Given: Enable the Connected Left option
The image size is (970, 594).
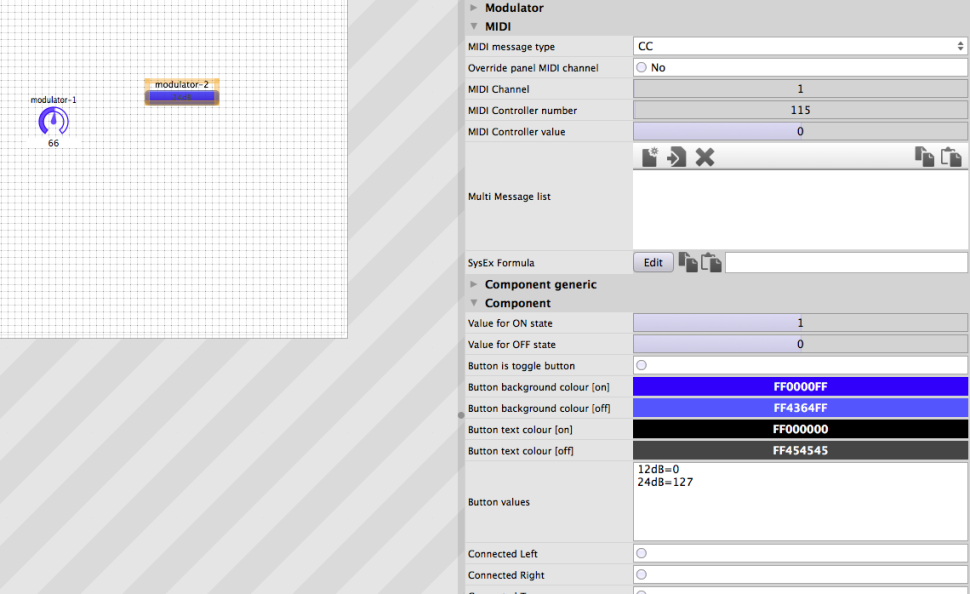Looking at the screenshot, I should [641, 554].
